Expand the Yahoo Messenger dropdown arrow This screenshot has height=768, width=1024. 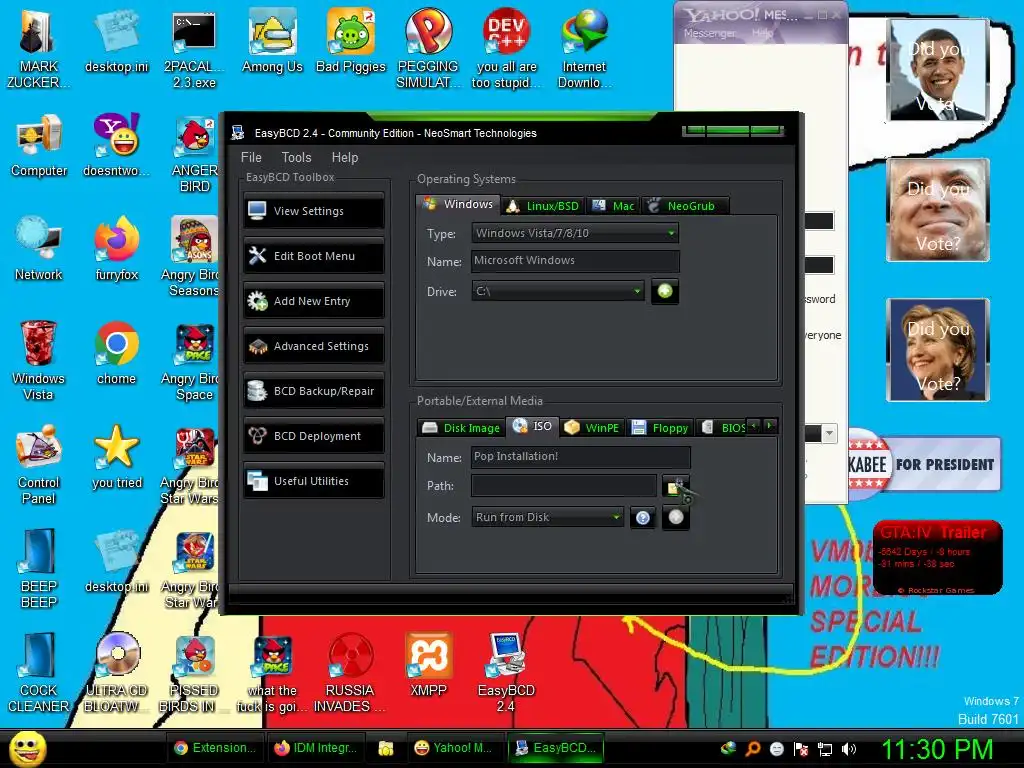pos(829,433)
